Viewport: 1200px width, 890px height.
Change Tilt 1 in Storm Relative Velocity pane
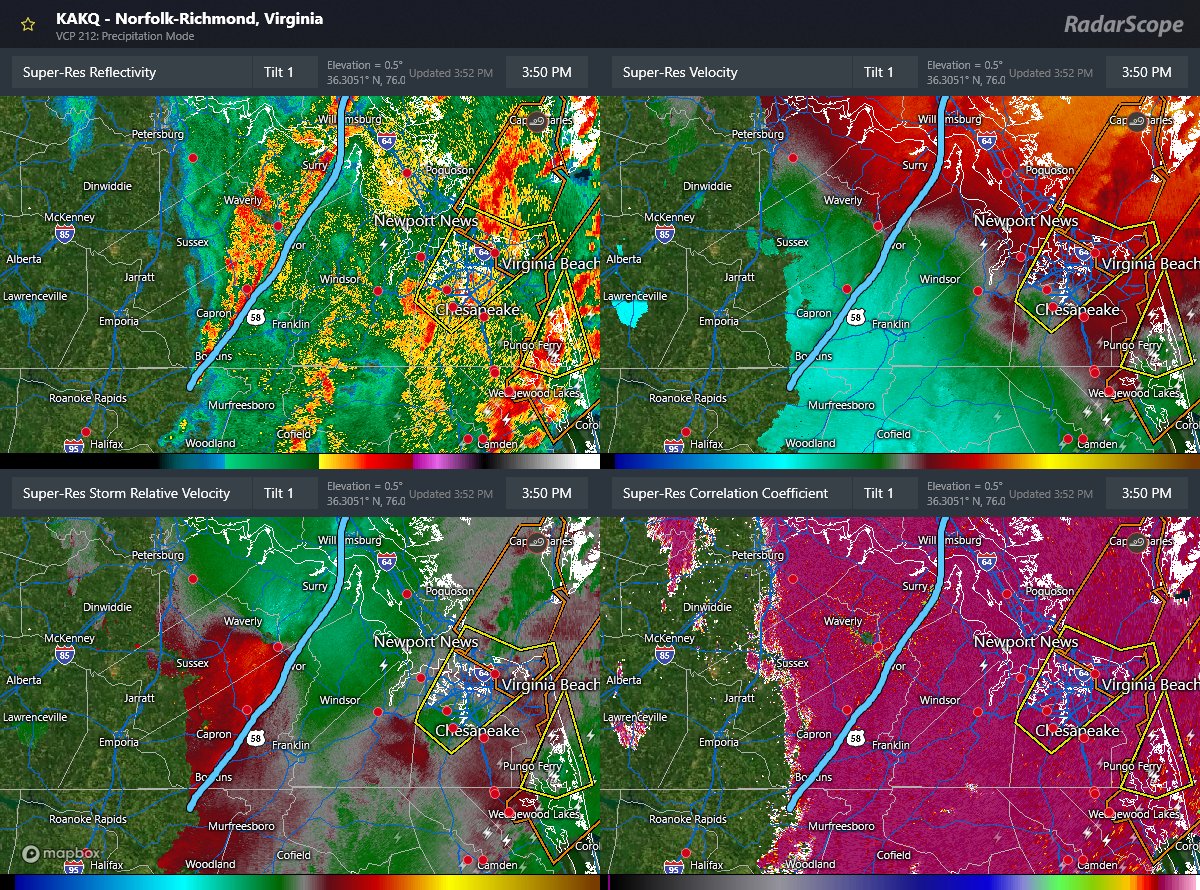(285, 493)
